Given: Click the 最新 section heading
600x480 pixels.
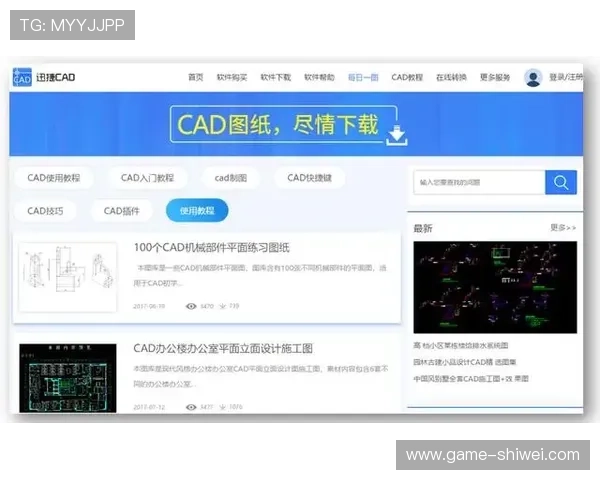Looking at the screenshot, I should tap(423, 229).
